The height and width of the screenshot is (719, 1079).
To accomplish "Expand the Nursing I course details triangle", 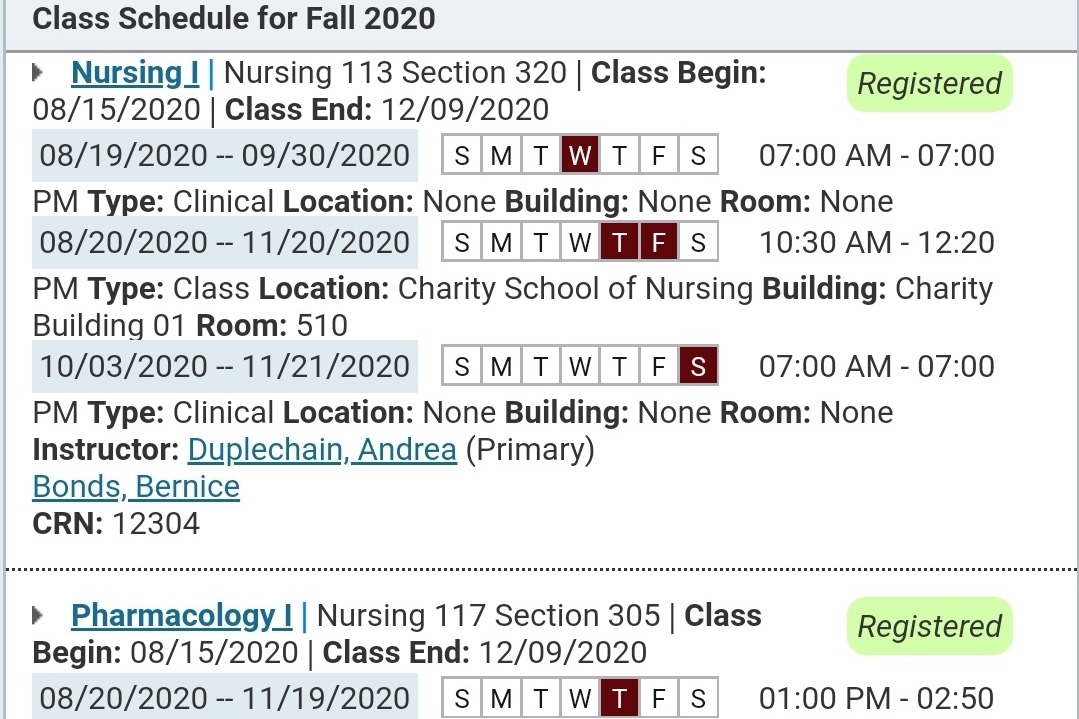I will 39,72.
